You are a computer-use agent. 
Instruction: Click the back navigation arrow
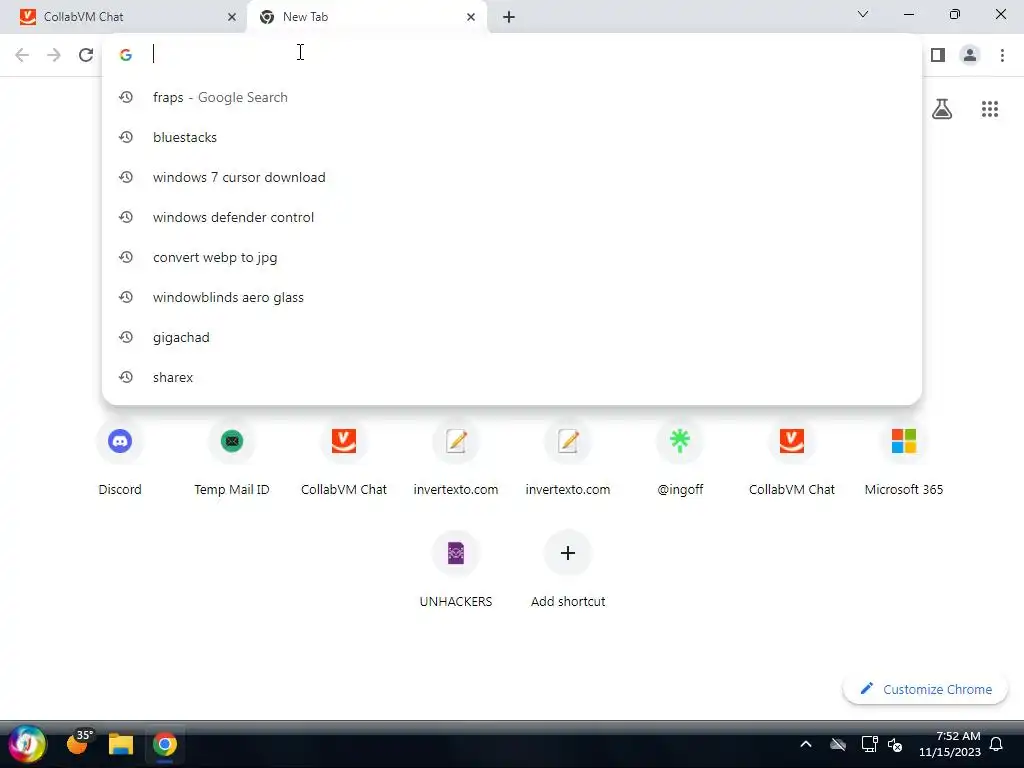[22, 55]
